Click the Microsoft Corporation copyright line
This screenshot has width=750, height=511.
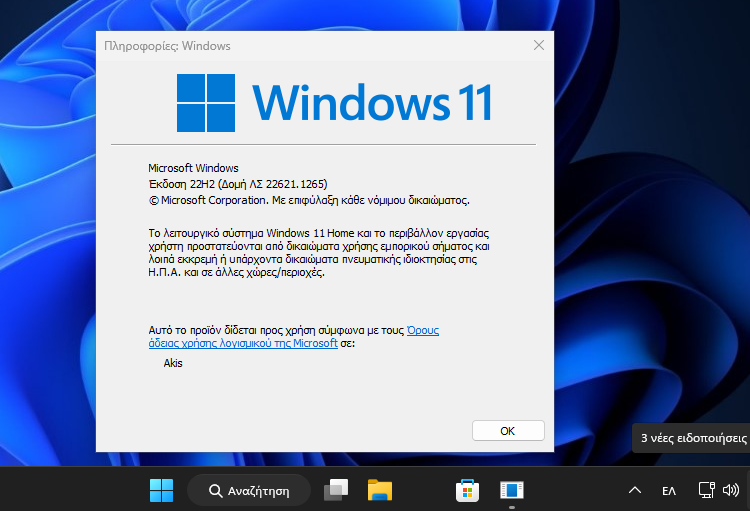(309, 200)
